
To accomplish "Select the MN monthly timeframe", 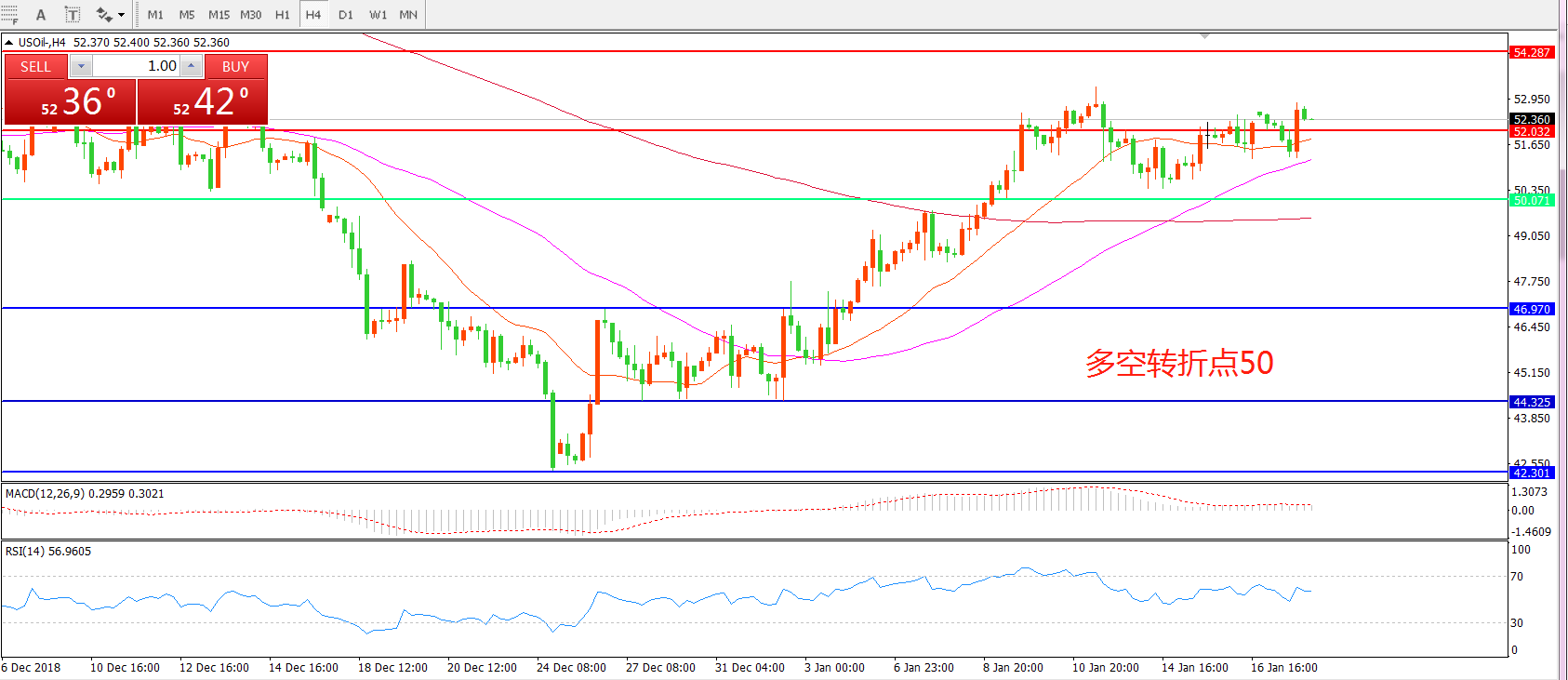I will (407, 15).
